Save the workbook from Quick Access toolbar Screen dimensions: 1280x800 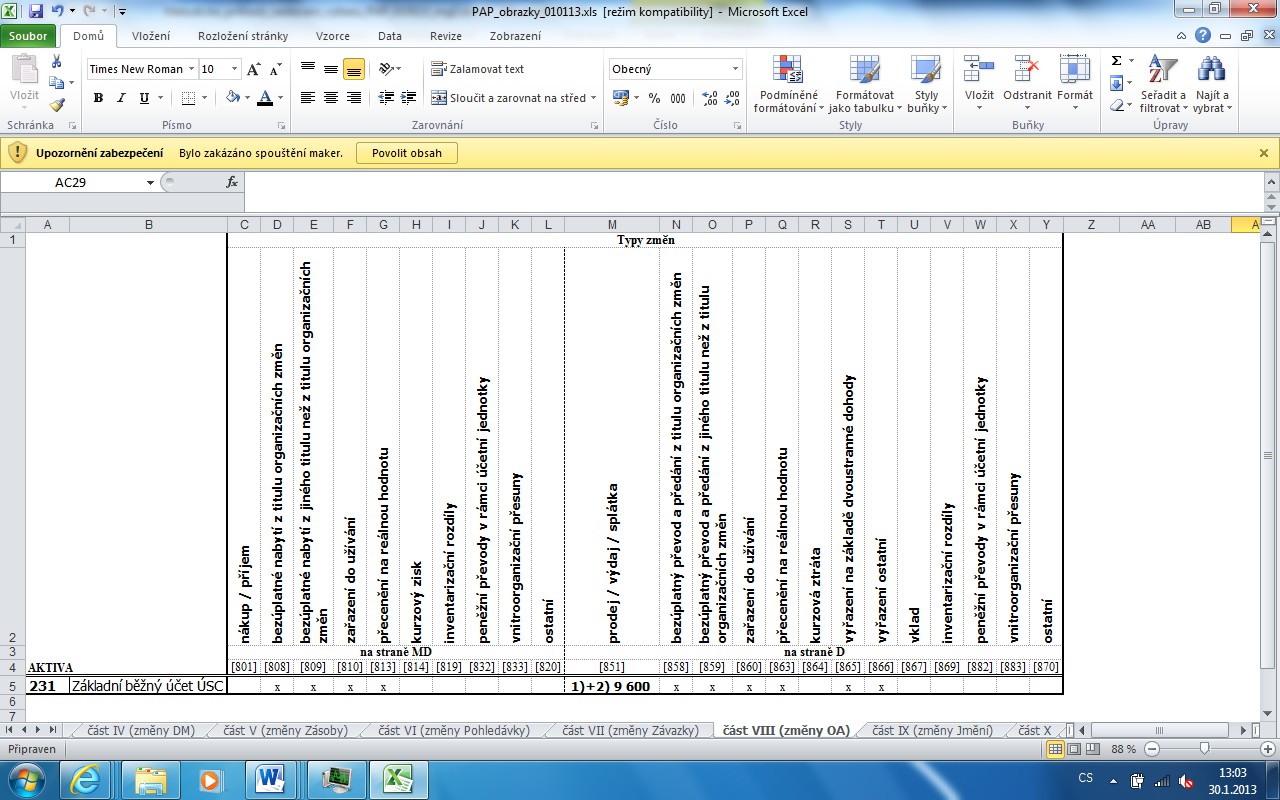(x=36, y=12)
